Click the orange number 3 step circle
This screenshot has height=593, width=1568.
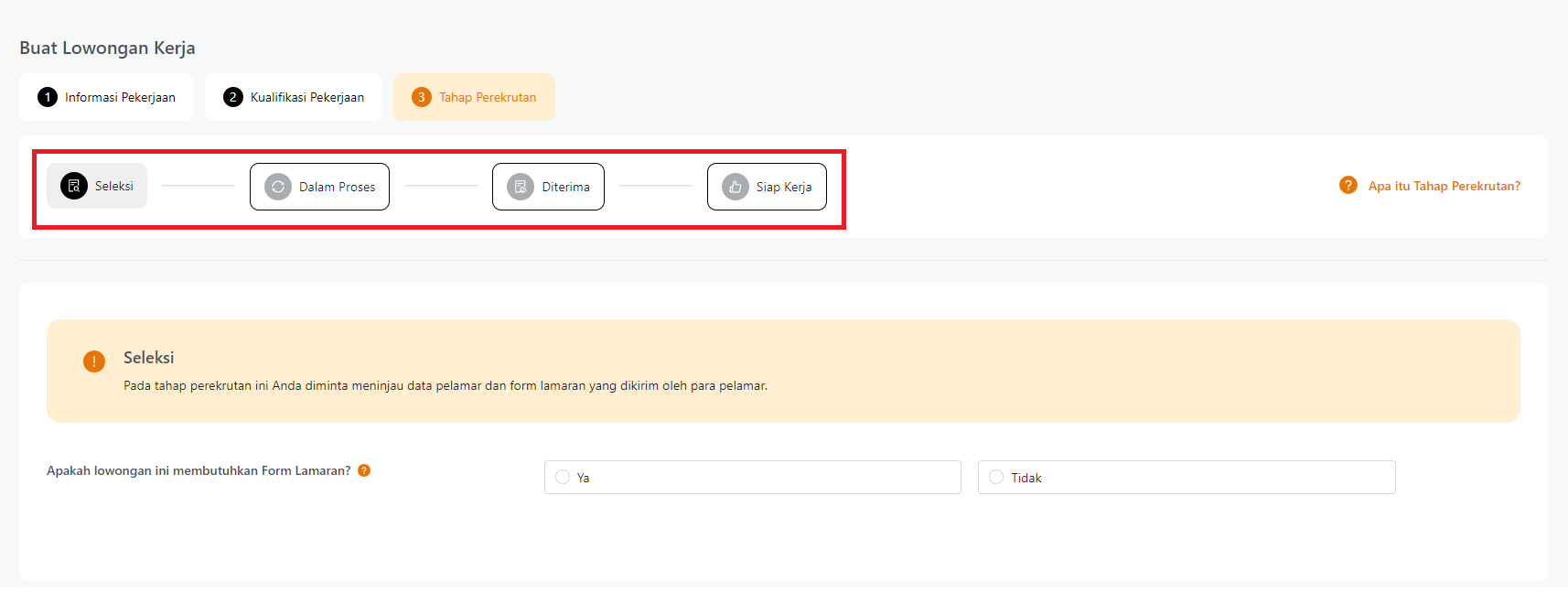point(422,97)
